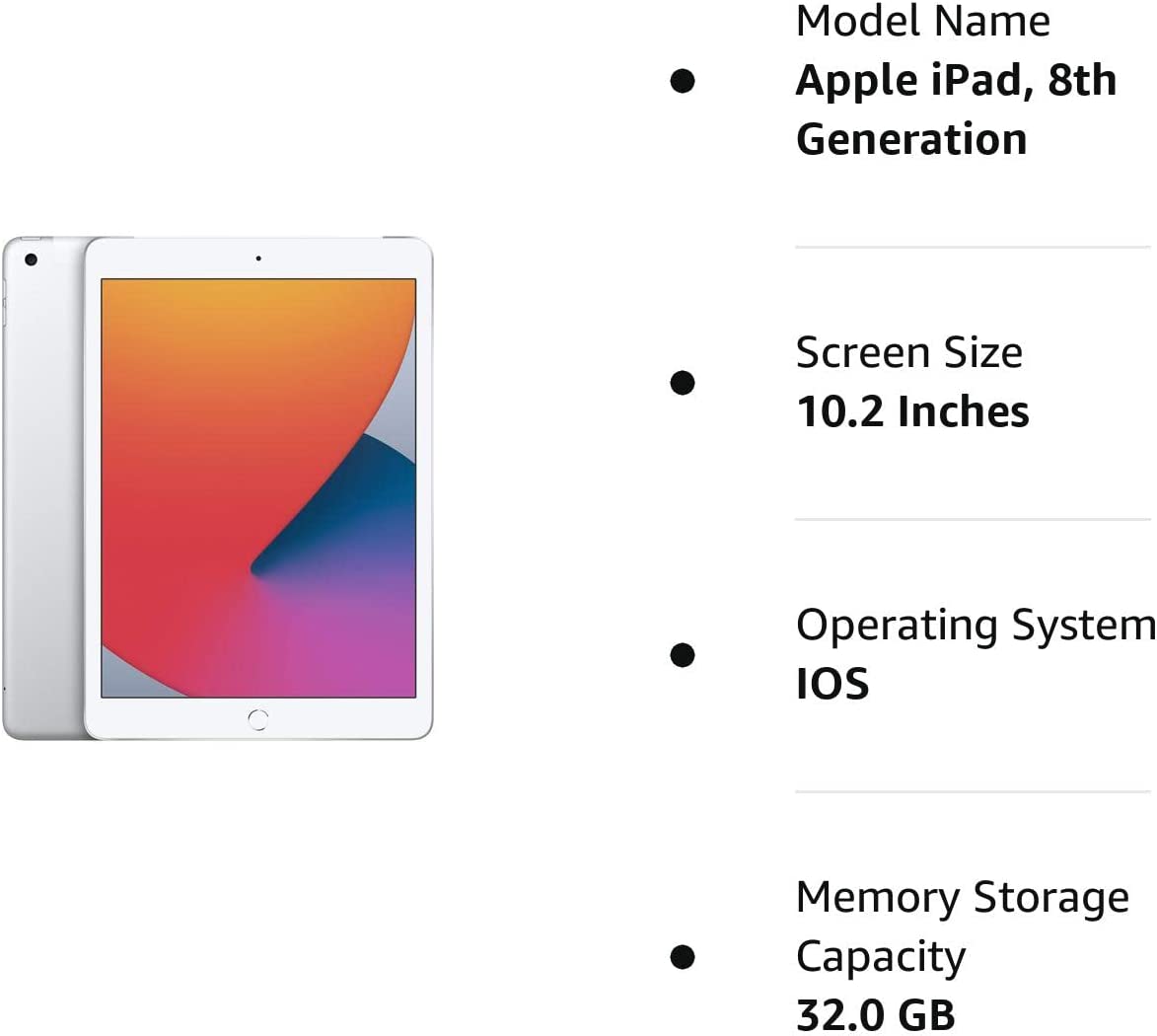Image resolution: width=1157 pixels, height=1036 pixels.
Task: Click the word "Generation"
Action: pos(910,139)
